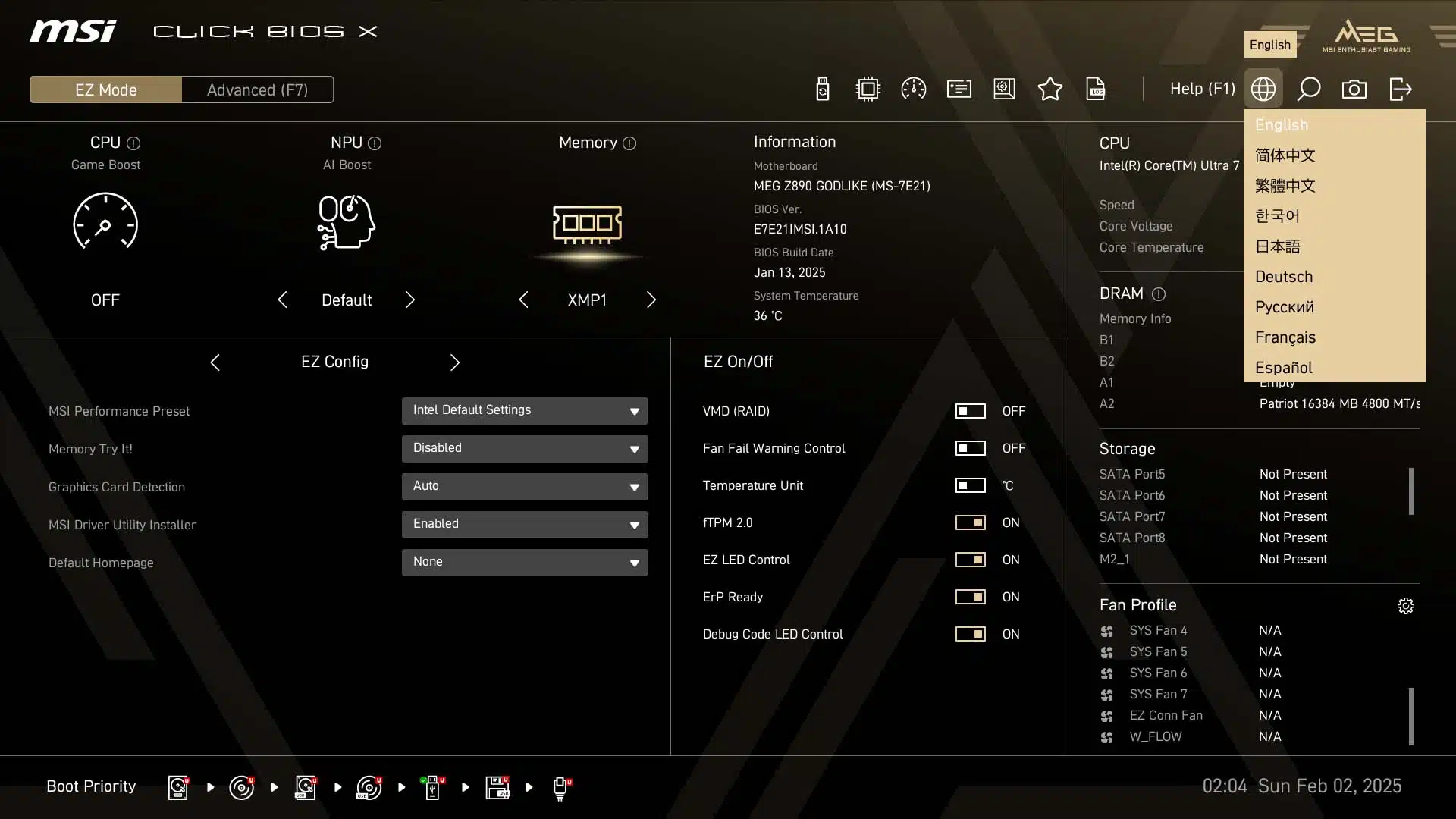Click the info icon next to Memory
1456x819 pixels.
click(629, 143)
